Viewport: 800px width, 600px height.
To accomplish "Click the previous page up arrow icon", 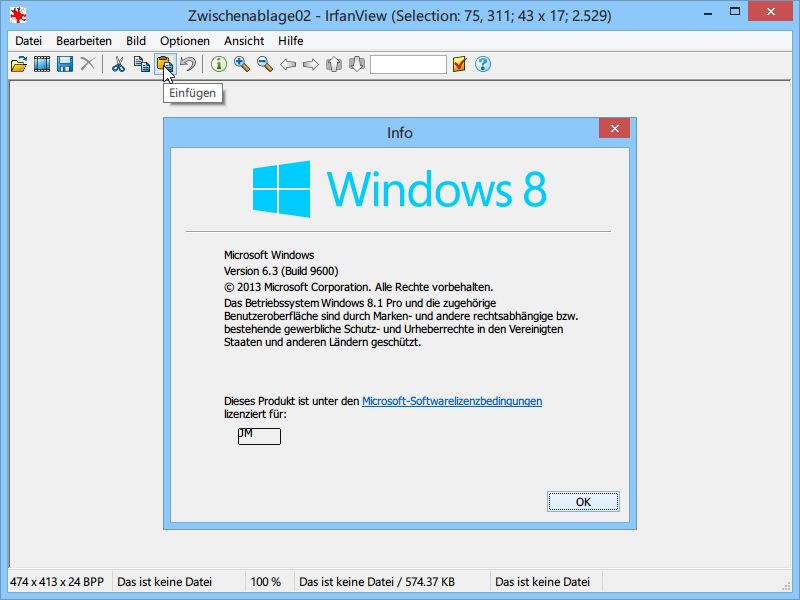I will 334,64.
